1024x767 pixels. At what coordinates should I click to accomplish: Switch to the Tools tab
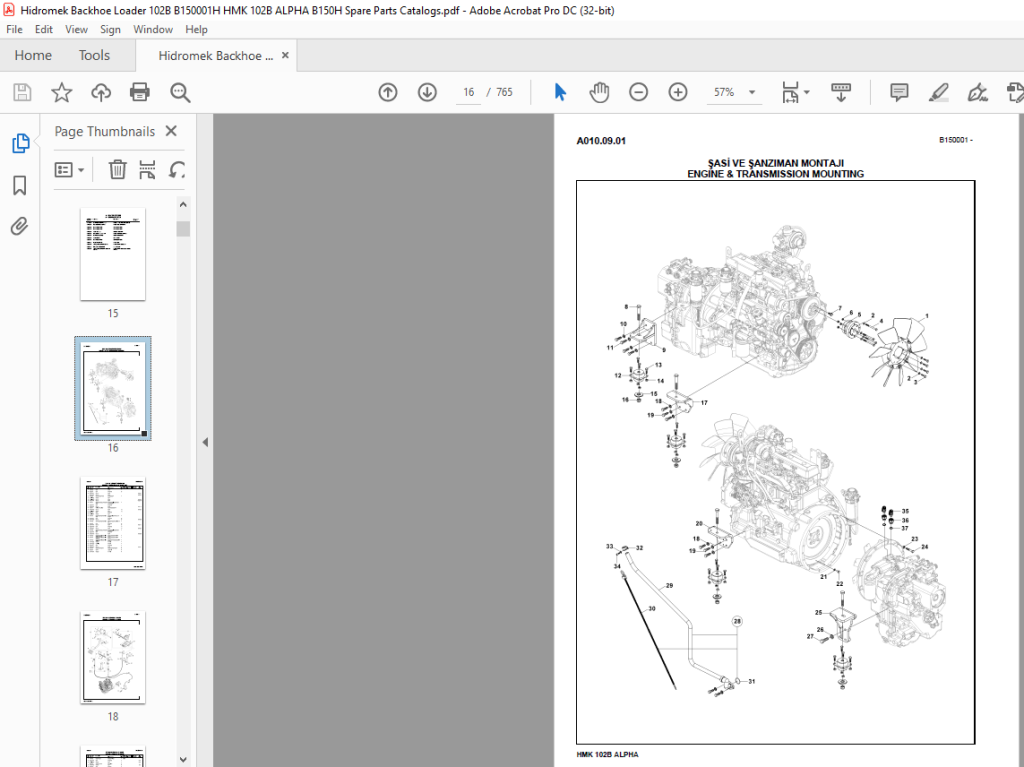(x=94, y=56)
